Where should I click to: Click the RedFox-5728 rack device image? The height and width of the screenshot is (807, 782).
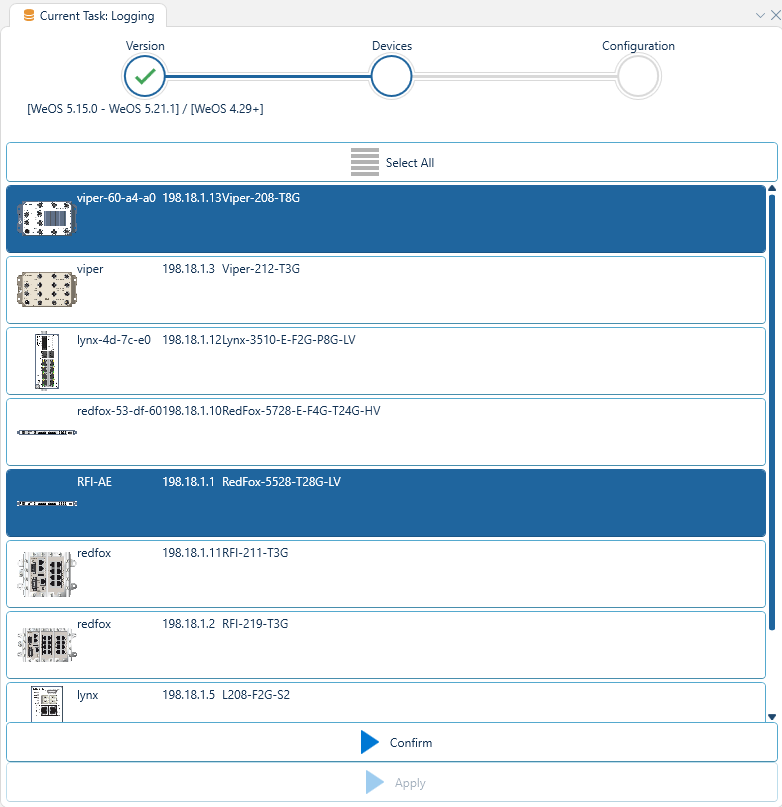pyautogui.click(x=47, y=432)
